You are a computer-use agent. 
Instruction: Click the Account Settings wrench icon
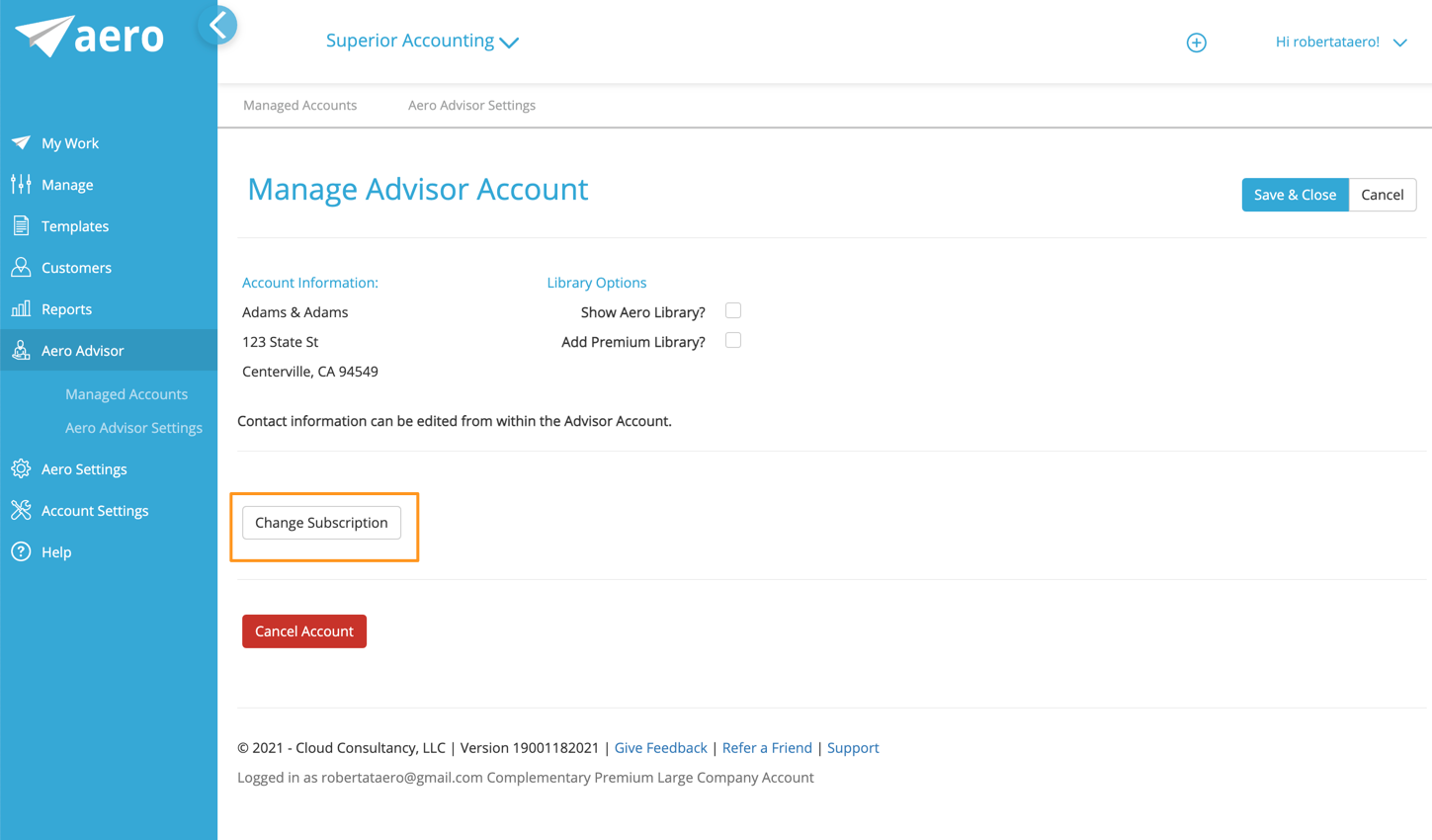pyautogui.click(x=21, y=510)
